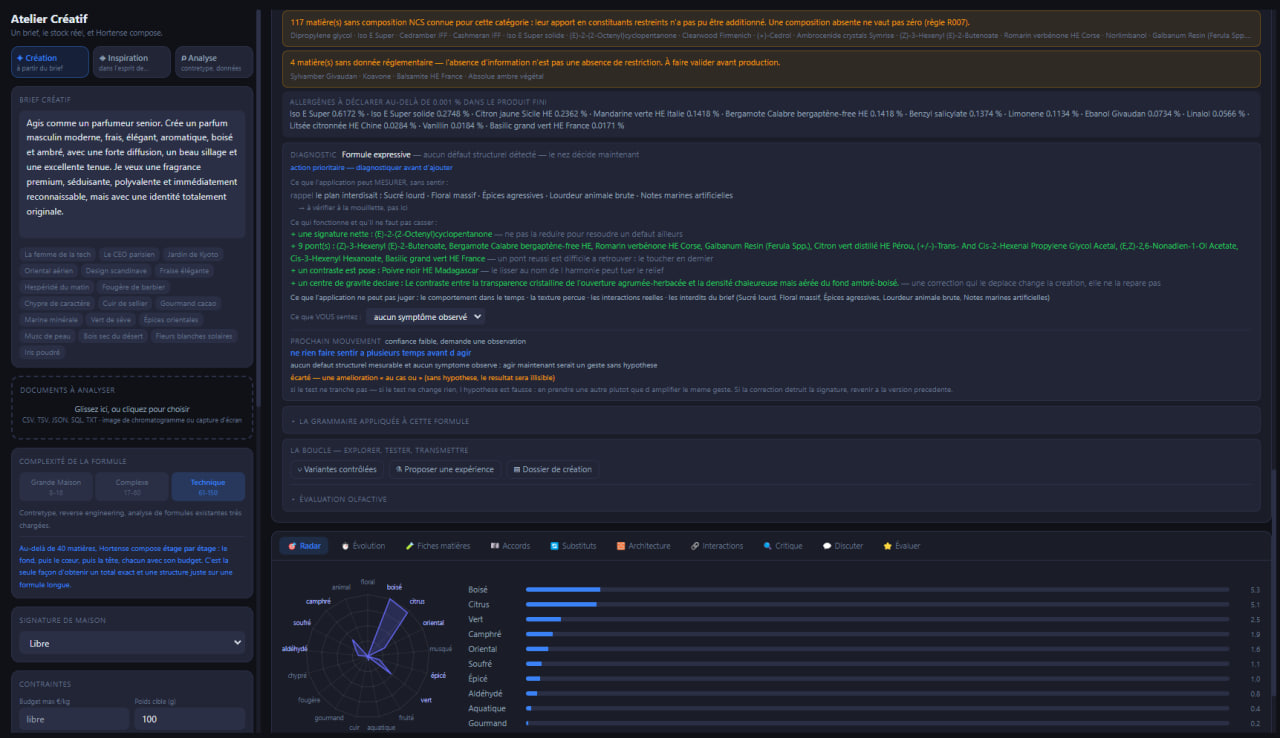Click the branch icon on Variantes contrôlées

coord(301,469)
